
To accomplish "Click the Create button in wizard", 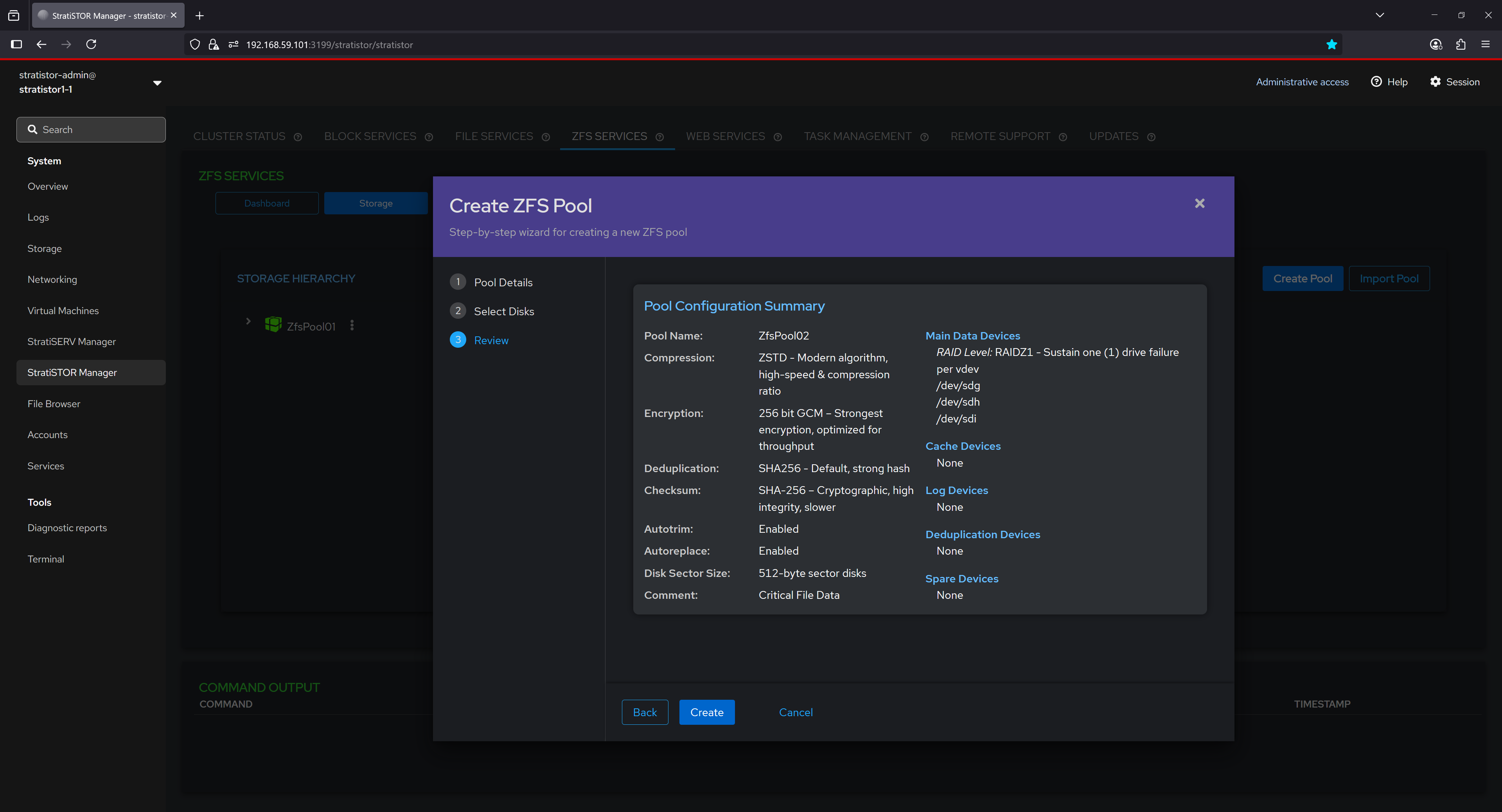I will pos(707,712).
